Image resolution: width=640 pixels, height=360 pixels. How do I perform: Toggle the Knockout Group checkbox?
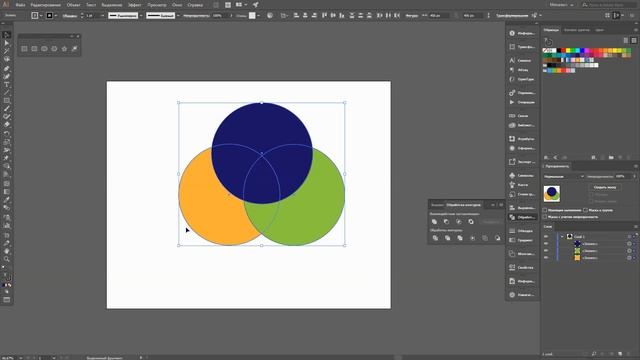tap(585, 210)
